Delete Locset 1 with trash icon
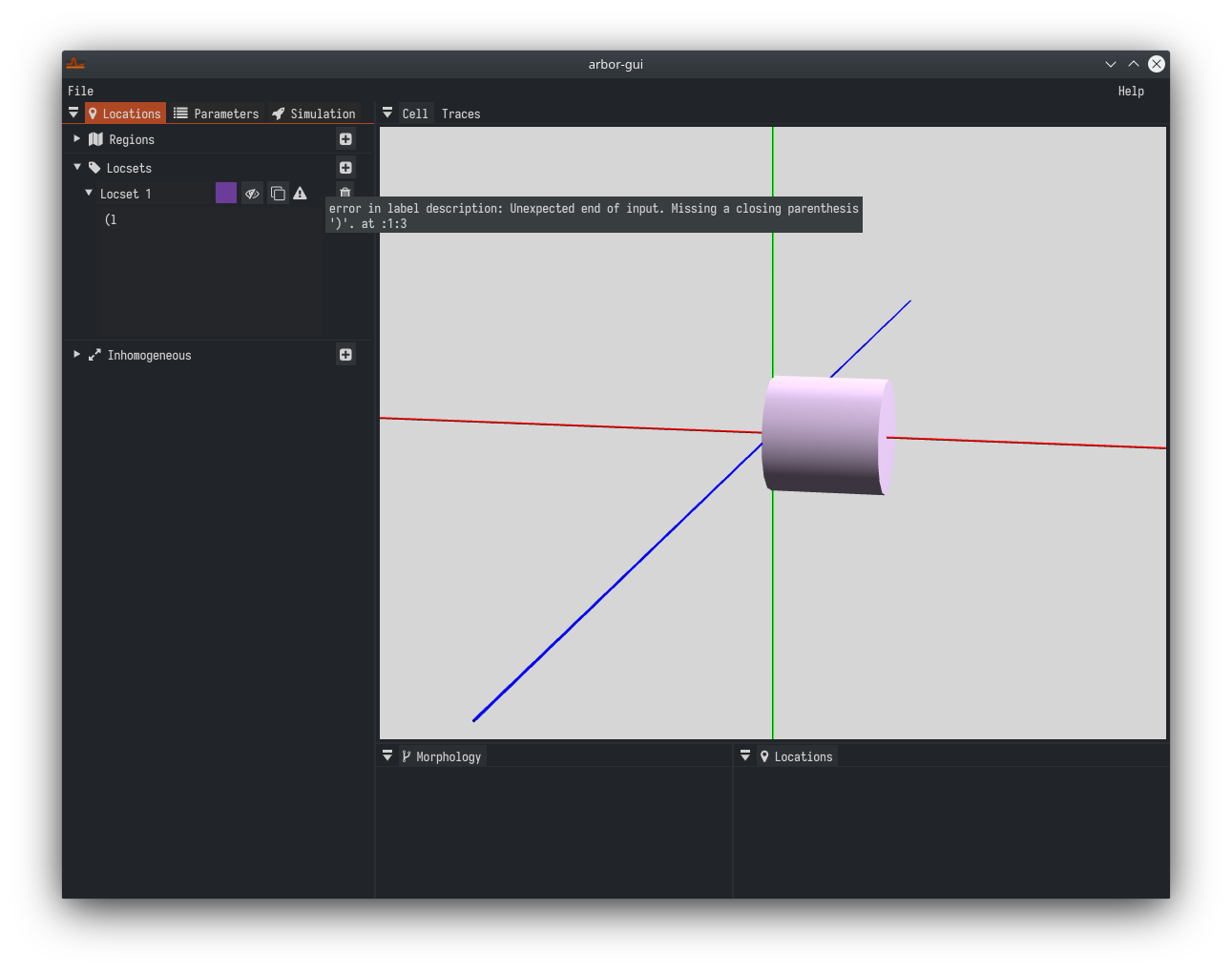Image resolution: width=1232 pixels, height=972 pixels. [345, 193]
